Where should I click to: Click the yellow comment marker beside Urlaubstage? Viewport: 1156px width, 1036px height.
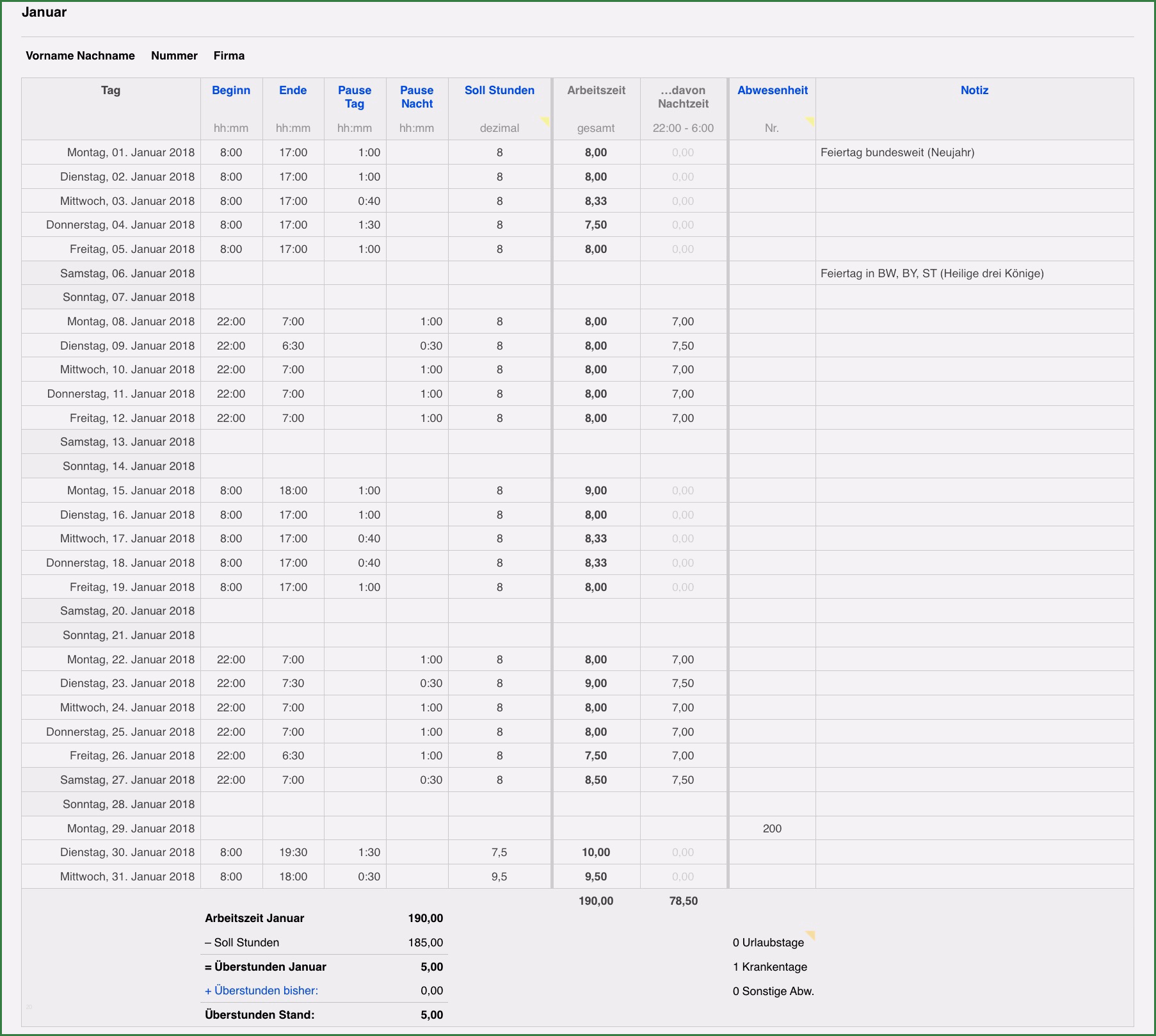[810, 935]
